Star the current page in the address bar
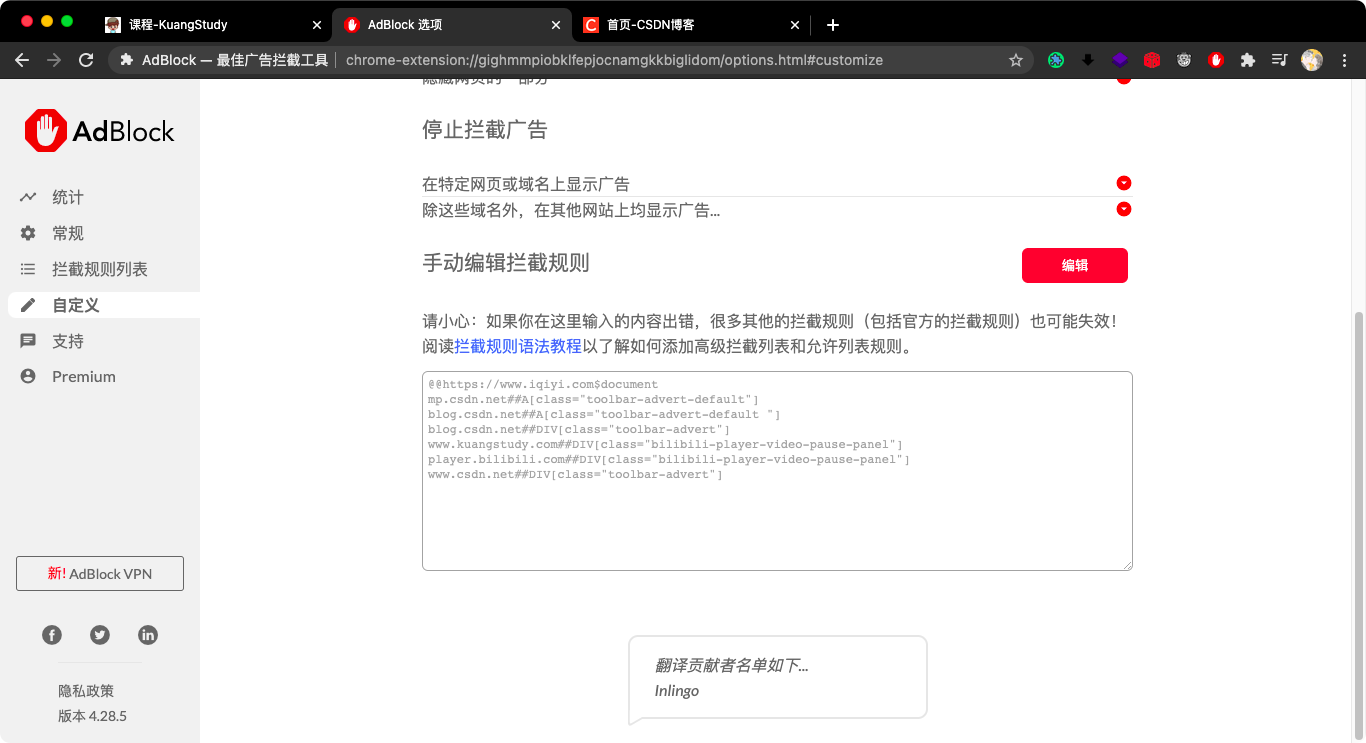 (1015, 60)
